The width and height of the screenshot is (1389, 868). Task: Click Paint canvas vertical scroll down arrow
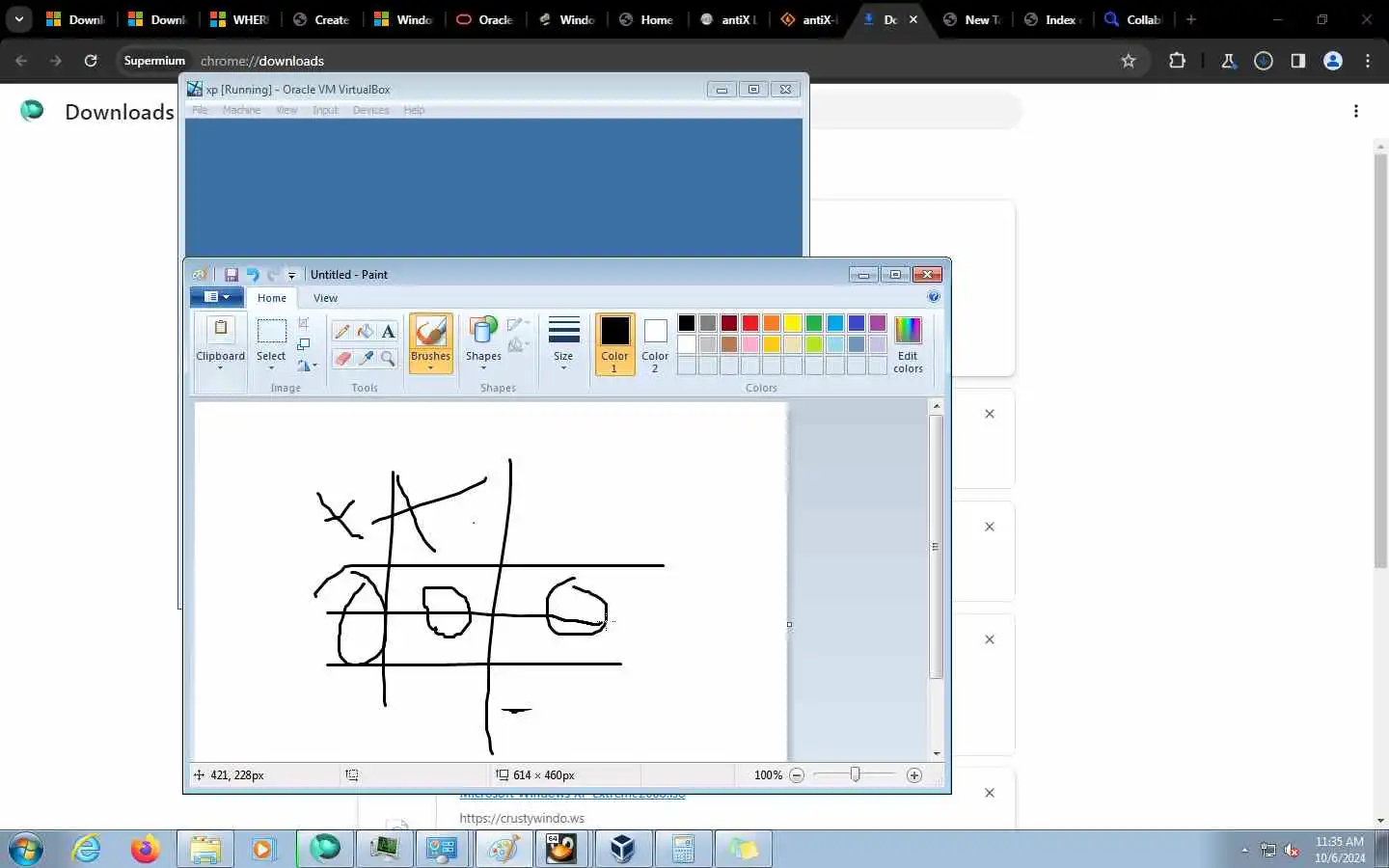pos(936,754)
